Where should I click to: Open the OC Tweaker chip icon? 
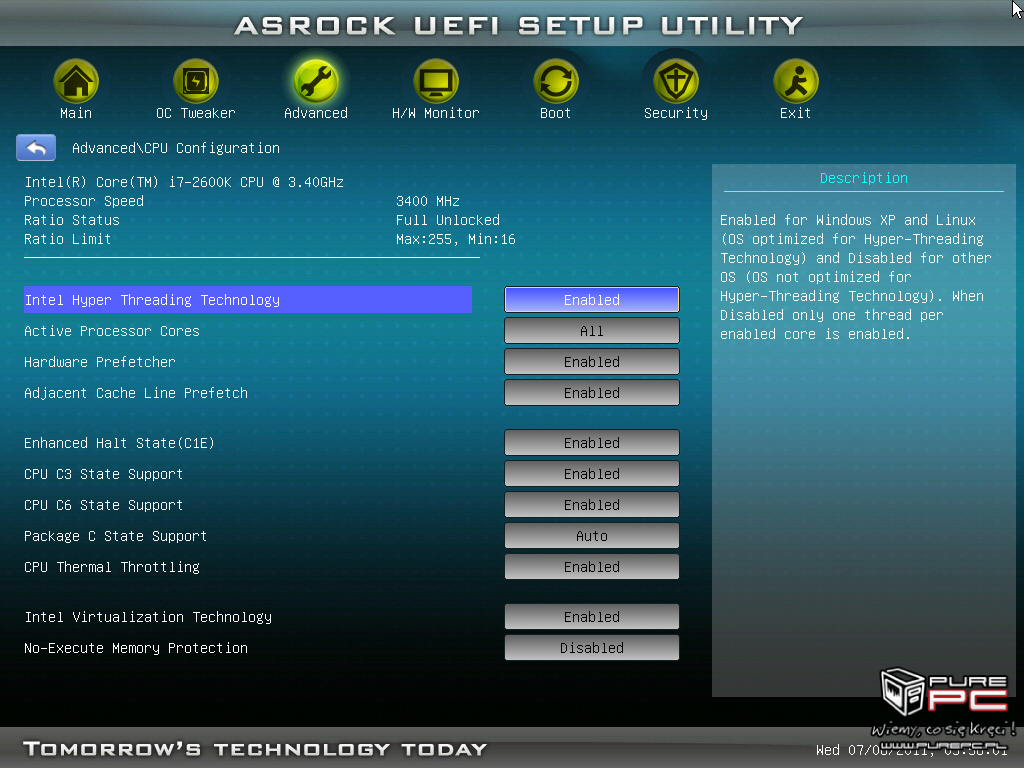click(x=195, y=81)
